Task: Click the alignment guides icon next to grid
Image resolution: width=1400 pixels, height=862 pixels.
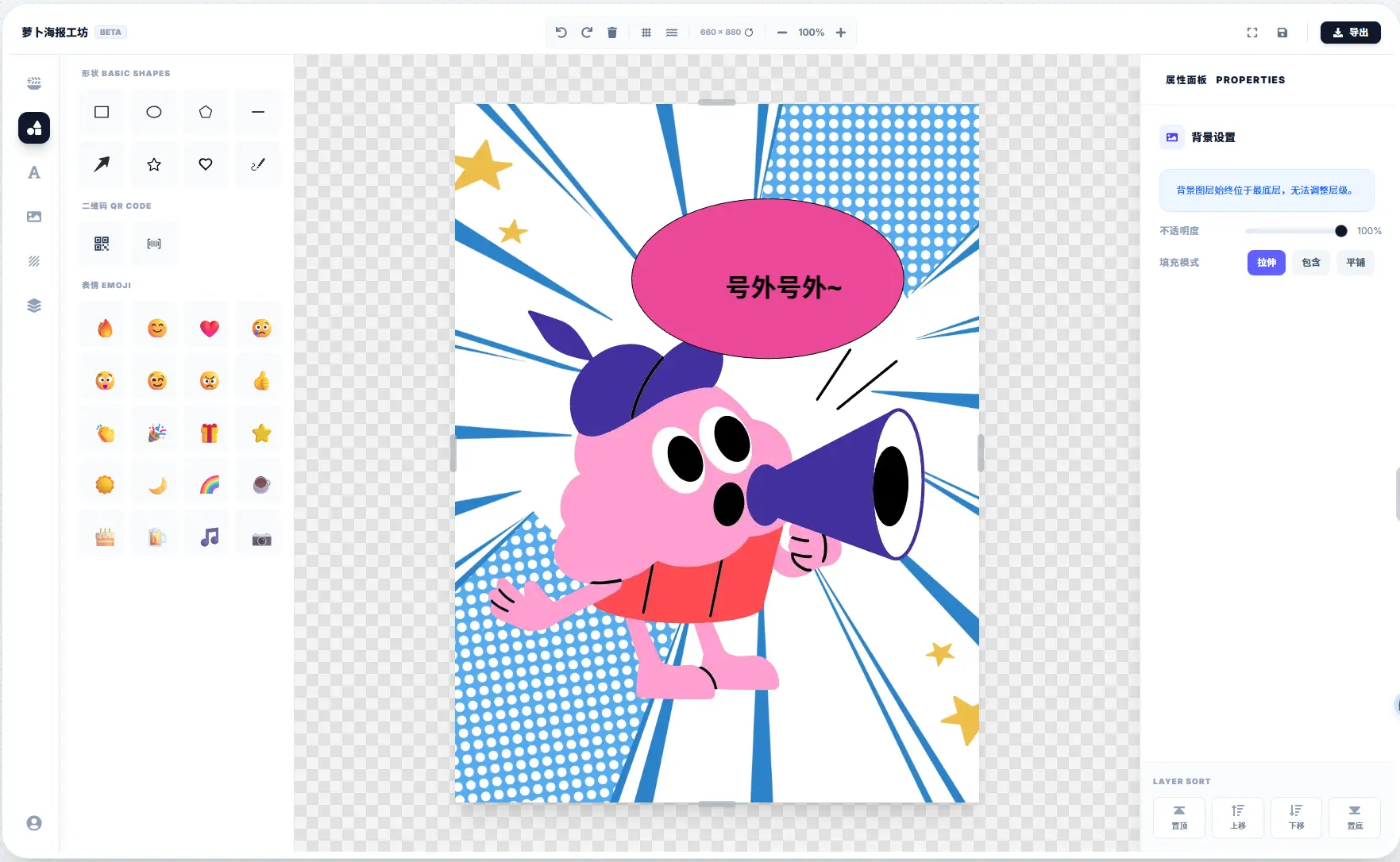Action: tap(672, 33)
